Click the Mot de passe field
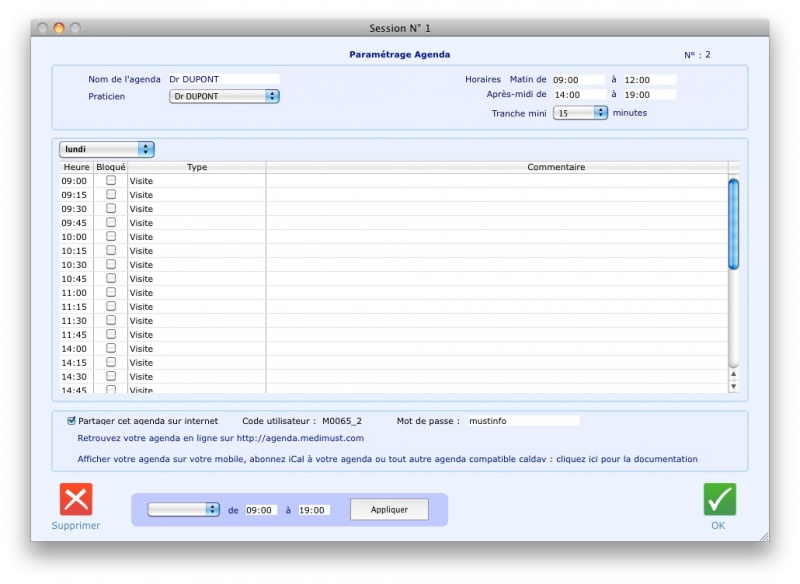The height and width of the screenshot is (584, 800). (x=523, y=421)
